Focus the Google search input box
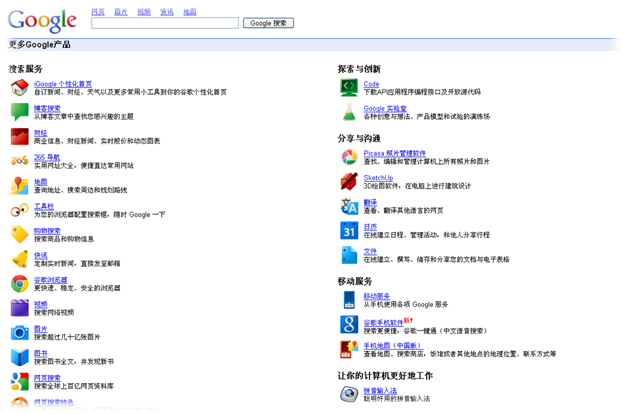Image resolution: width=625 pixels, height=413 pixels. [165, 23]
